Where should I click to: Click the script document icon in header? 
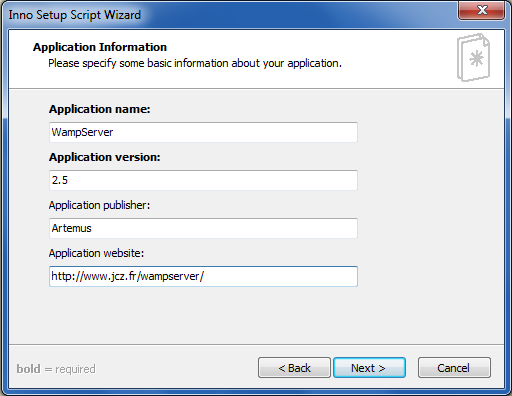point(473,57)
